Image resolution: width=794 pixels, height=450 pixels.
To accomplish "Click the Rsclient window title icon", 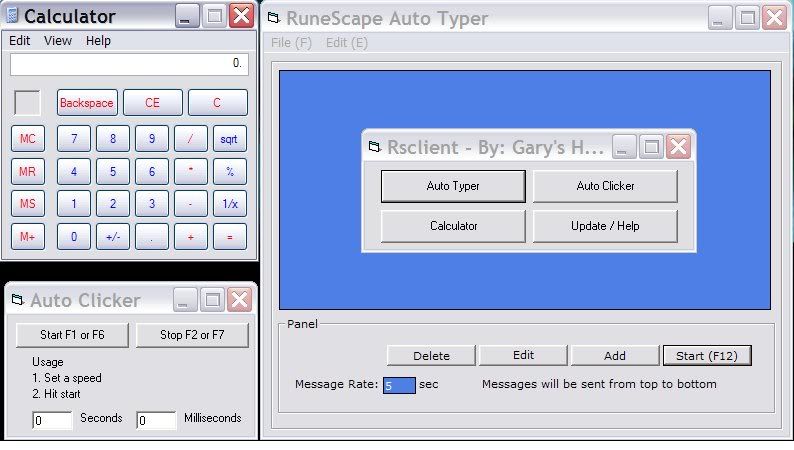I will [374, 147].
